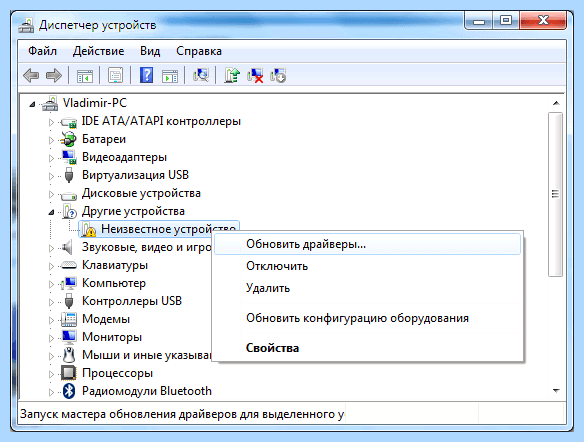Click the scrollbar down arrow
Image resolution: width=584 pixels, height=442 pixels.
(x=556, y=391)
